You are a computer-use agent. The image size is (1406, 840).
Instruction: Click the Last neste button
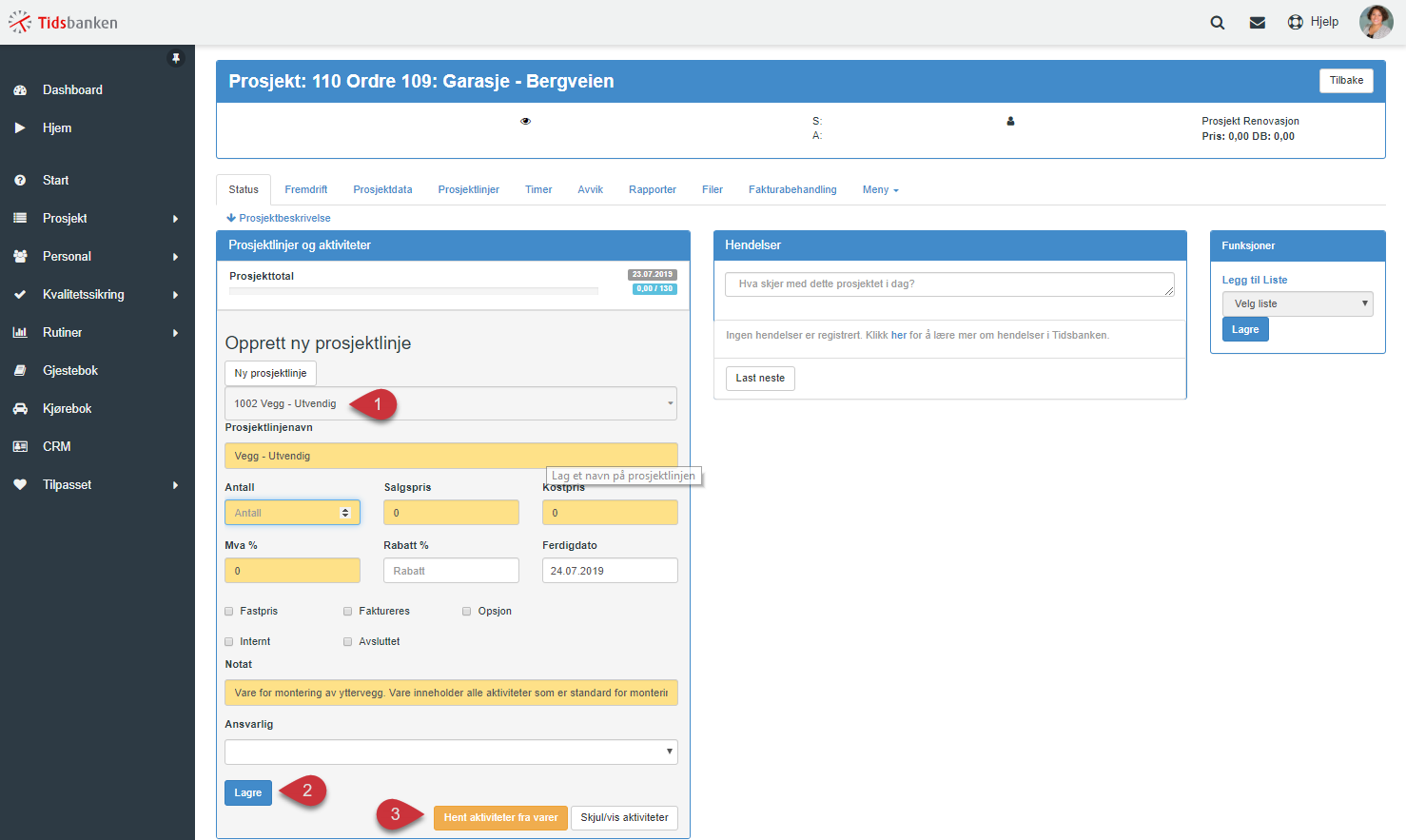click(x=760, y=378)
